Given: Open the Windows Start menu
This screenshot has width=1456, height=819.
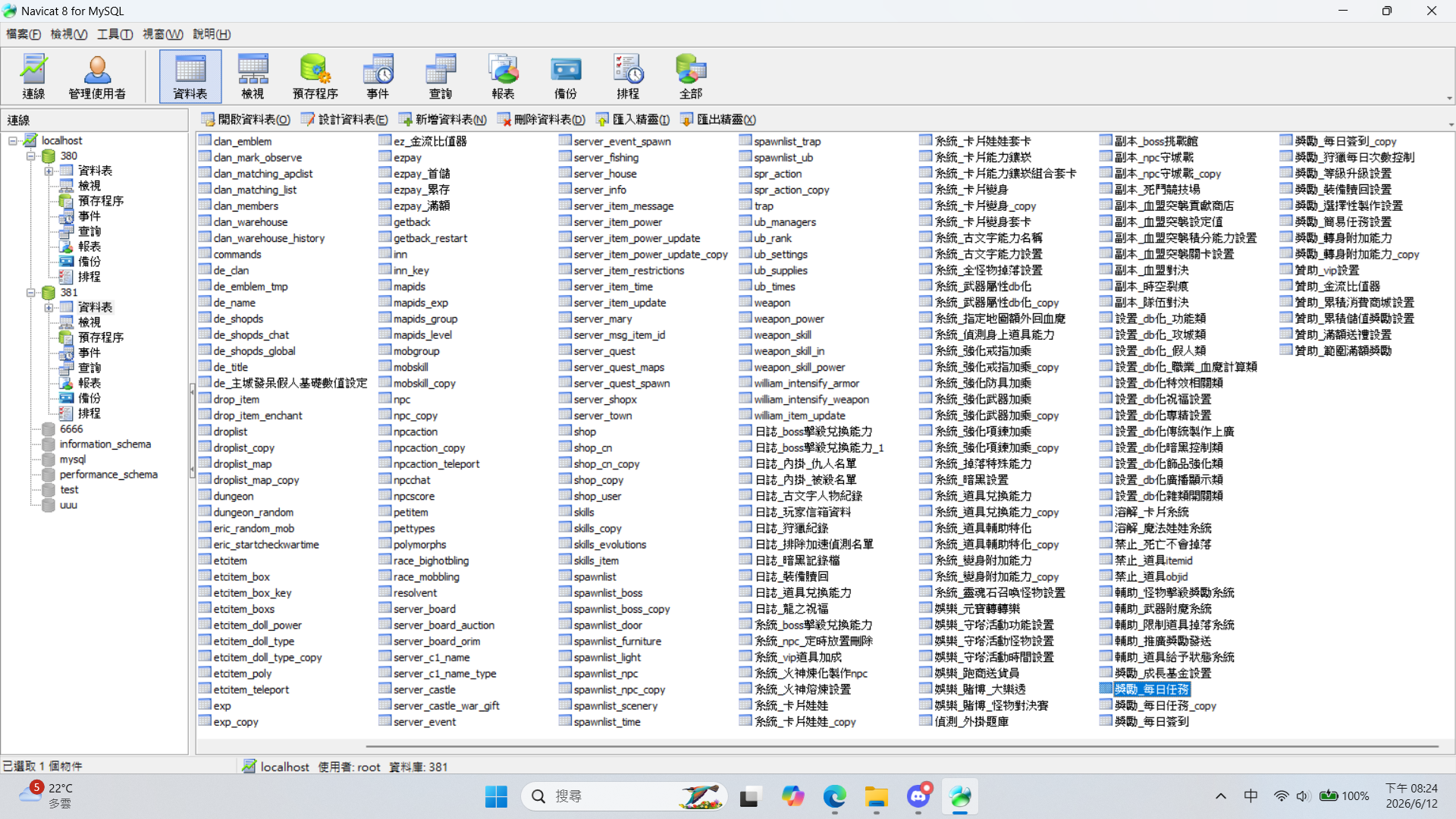Looking at the screenshot, I should (x=496, y=796).
